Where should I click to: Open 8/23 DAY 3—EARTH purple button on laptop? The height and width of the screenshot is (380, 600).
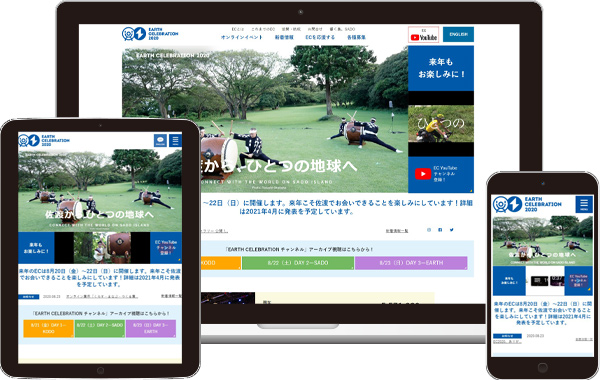(411, 263)
